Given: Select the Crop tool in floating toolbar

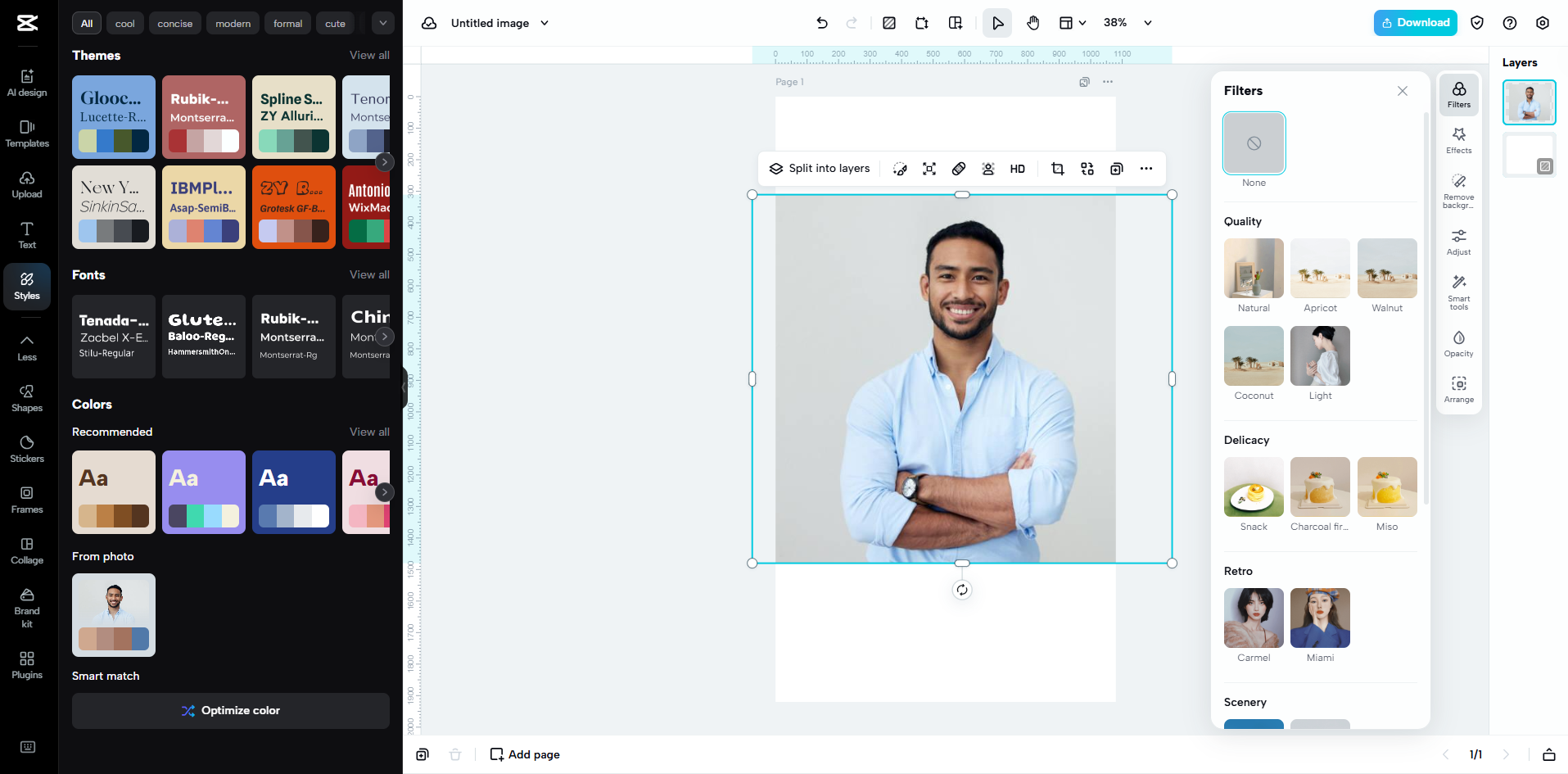Looking at the screenshot, I should pos(1057,169).
